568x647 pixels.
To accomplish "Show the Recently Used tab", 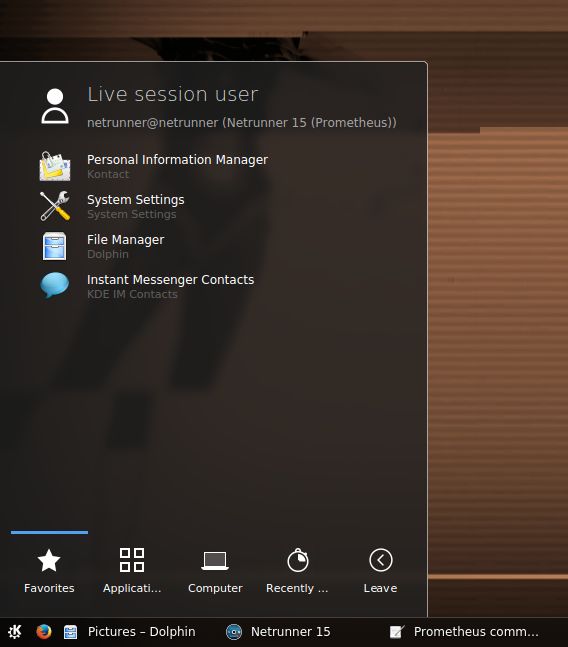I will coord(297,571).
